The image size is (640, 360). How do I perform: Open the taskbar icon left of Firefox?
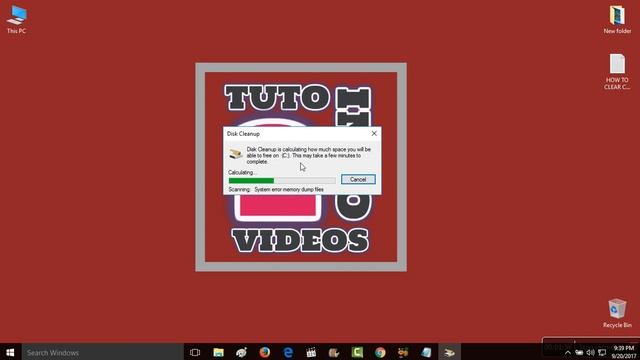(241, 352)
